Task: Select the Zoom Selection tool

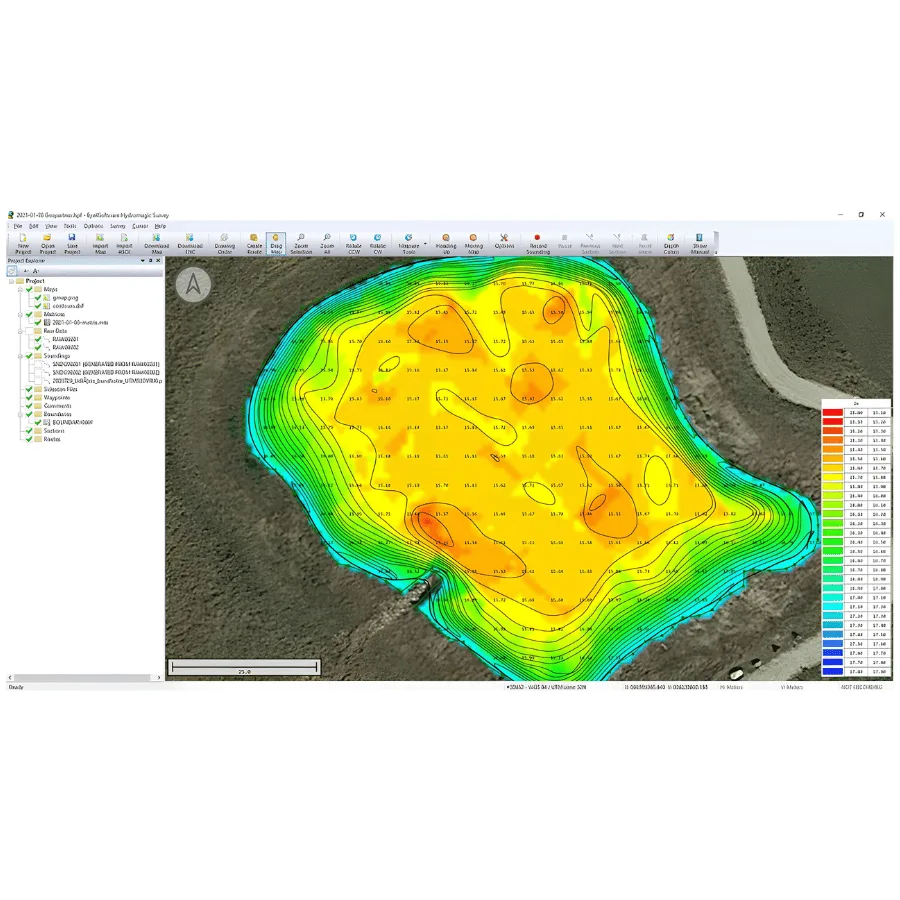Action: click(x=301, y=244)
